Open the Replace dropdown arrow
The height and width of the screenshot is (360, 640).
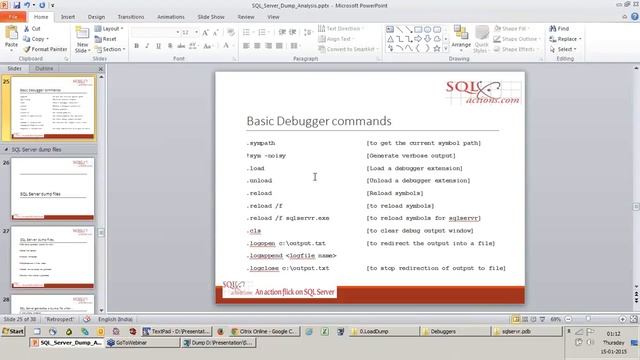coord(580,39)
